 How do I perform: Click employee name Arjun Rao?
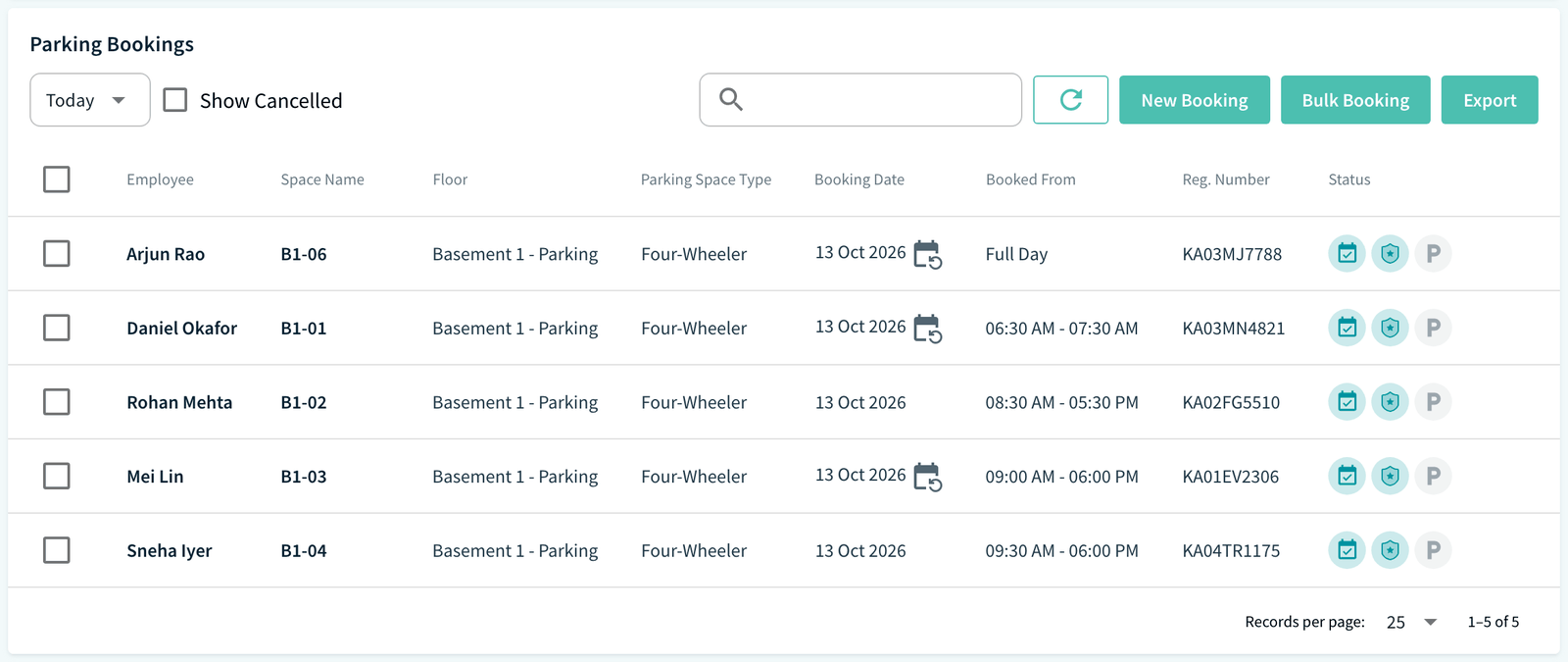[x=166, y=254]
